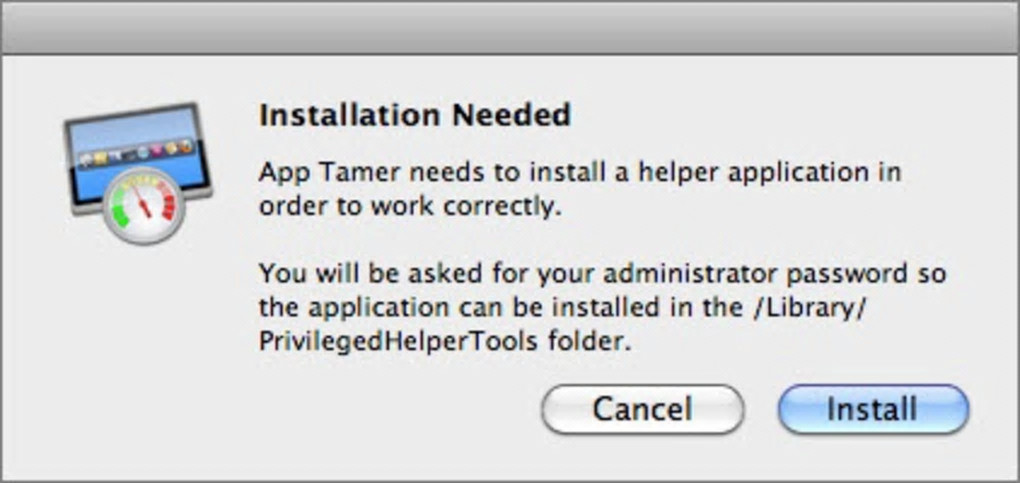Image resolution: width=1020 pixels, height=483 pixels.
Task: Click the green zone of the gauge
Action: (122, 211)
